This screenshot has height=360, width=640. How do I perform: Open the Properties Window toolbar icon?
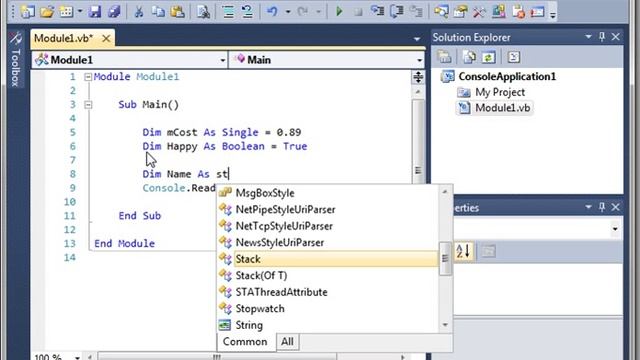(x=460, y=11)
